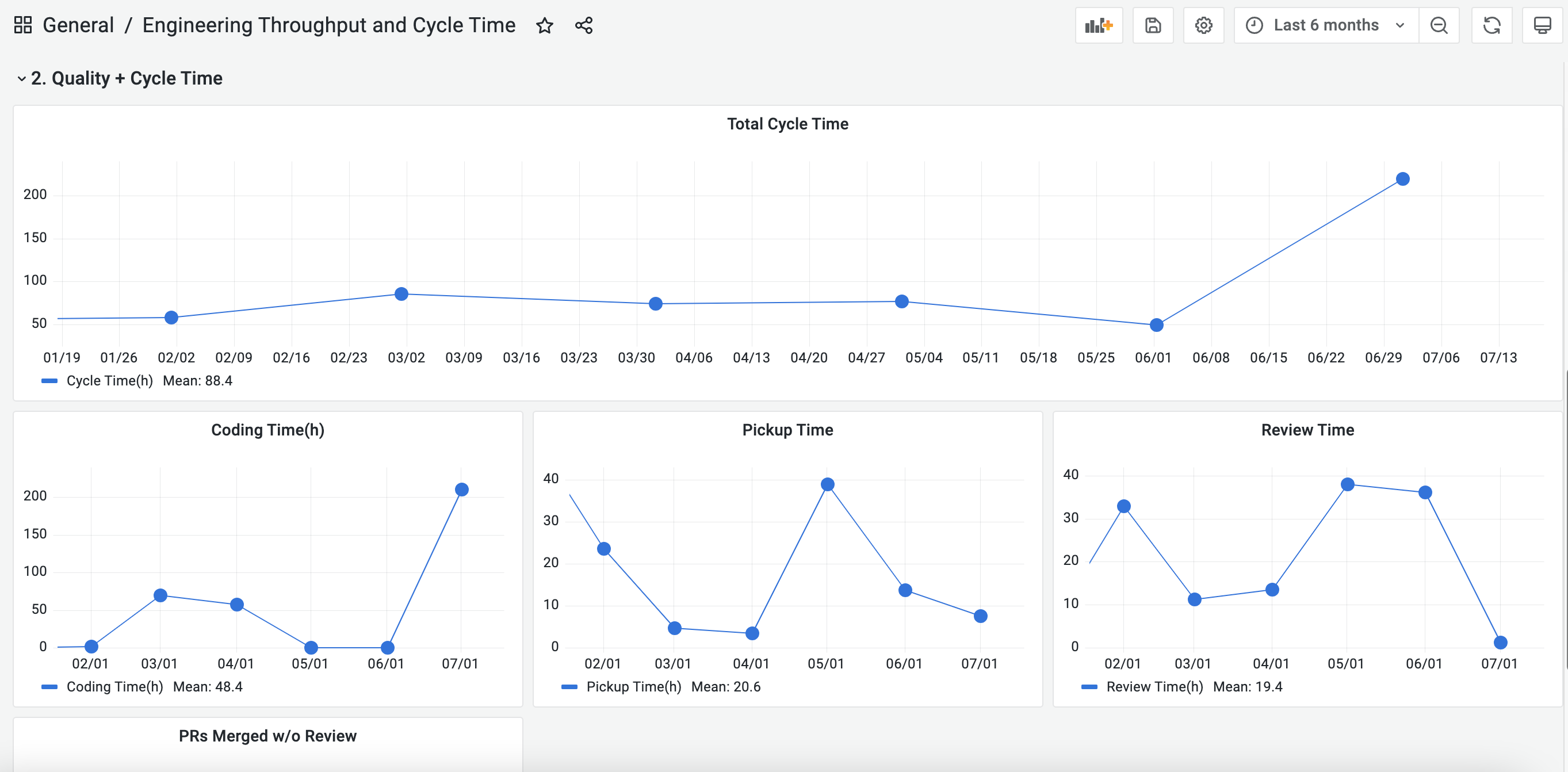Screen dimensions: 1568x772
Task: Save the dashboard with the disk icon
Action: click(x=1153, y=25)
